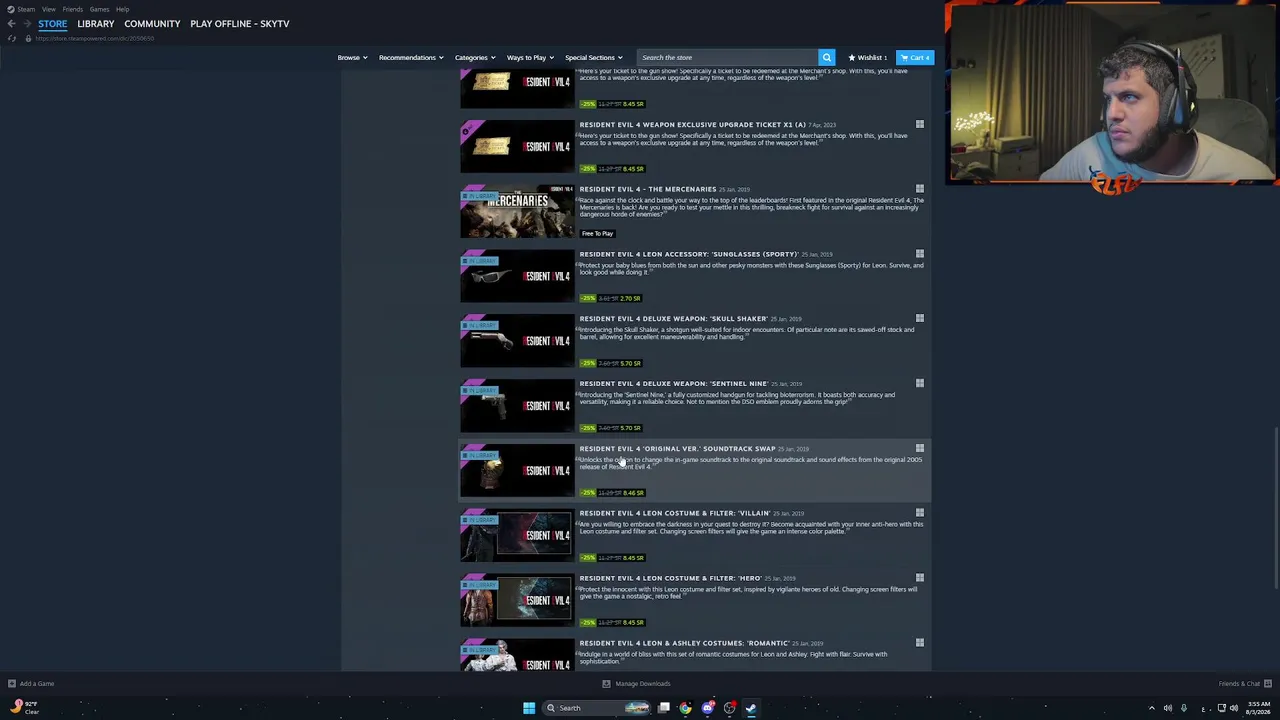This screenshot has width=1280, height=720.
Task: Expand the Browse dropdown
Action: pyautogui.click(x=352, y=57)
